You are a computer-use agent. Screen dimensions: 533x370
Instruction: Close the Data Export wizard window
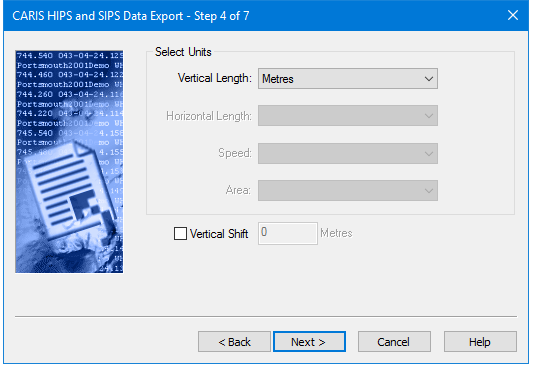coord(513,15)
